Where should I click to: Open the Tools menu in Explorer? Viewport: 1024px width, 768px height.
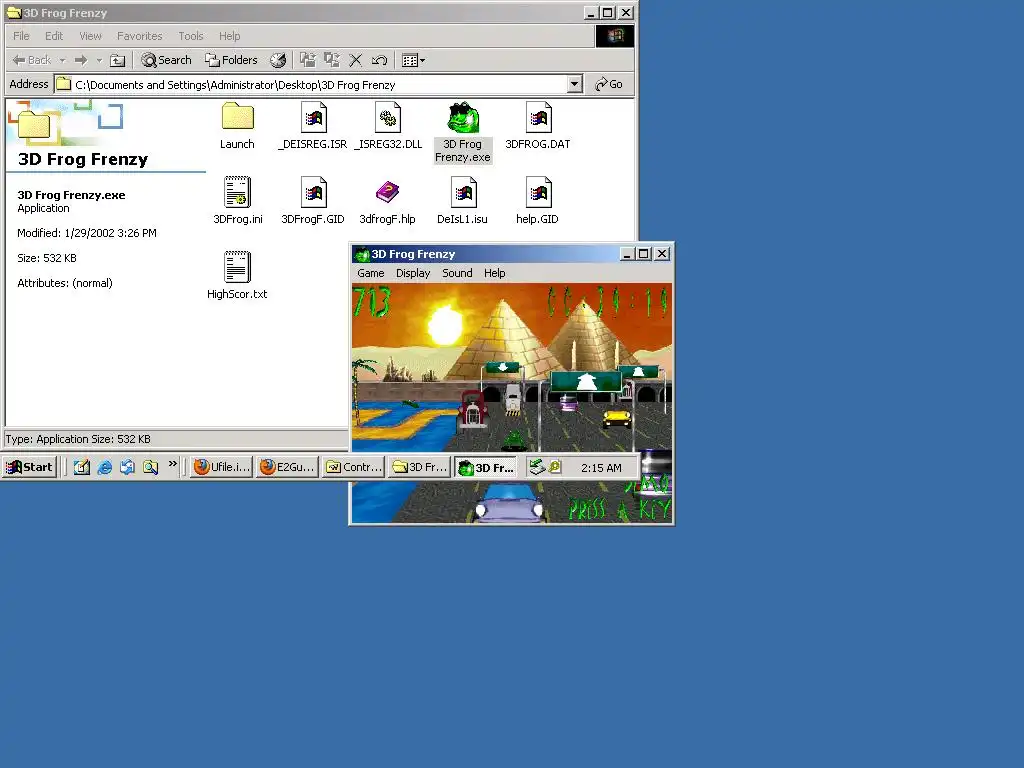point(191,36)
